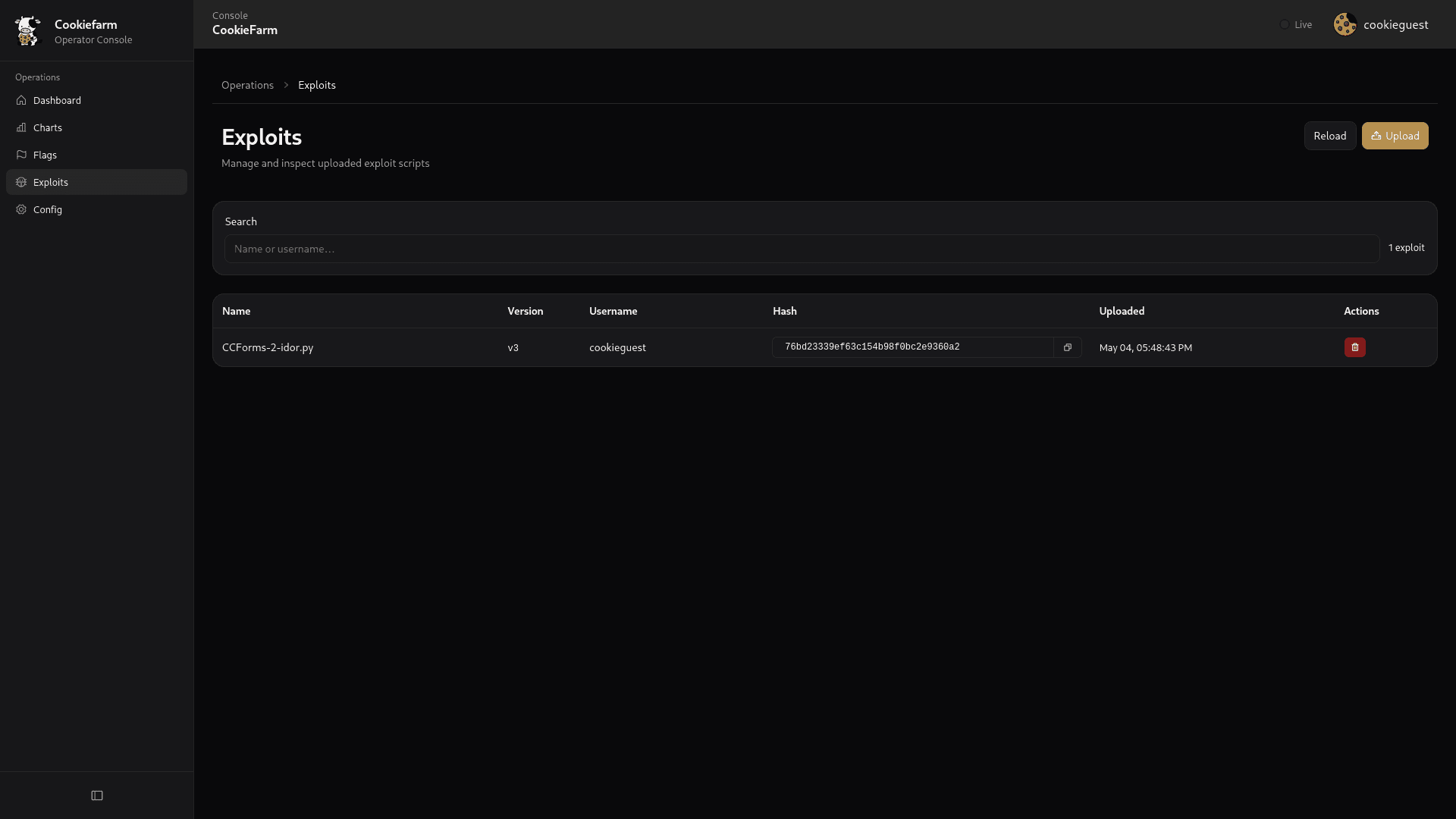Click the Exploits bug icon
This screenshot has width=1456, height=819.
tap(21, 182)
